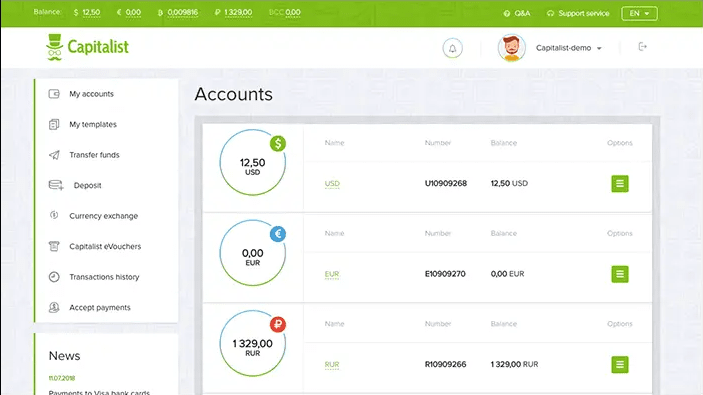Click the 0,00 EUR balance circle
This screenshot has height=395, width=703.
252,253
